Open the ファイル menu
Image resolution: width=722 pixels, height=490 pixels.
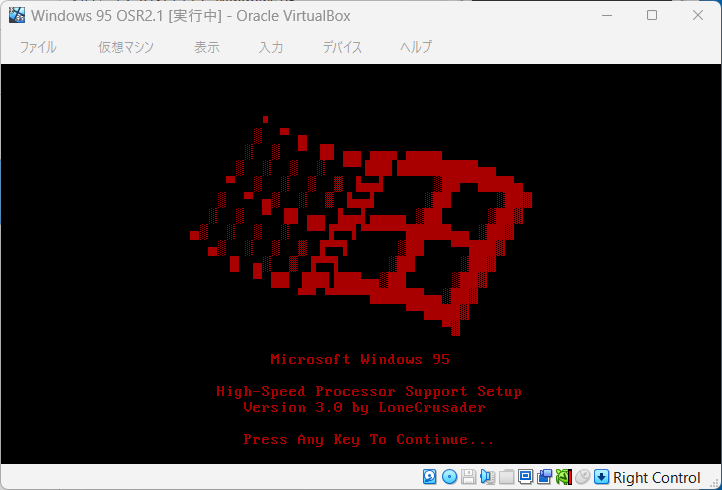coord(38,47)
